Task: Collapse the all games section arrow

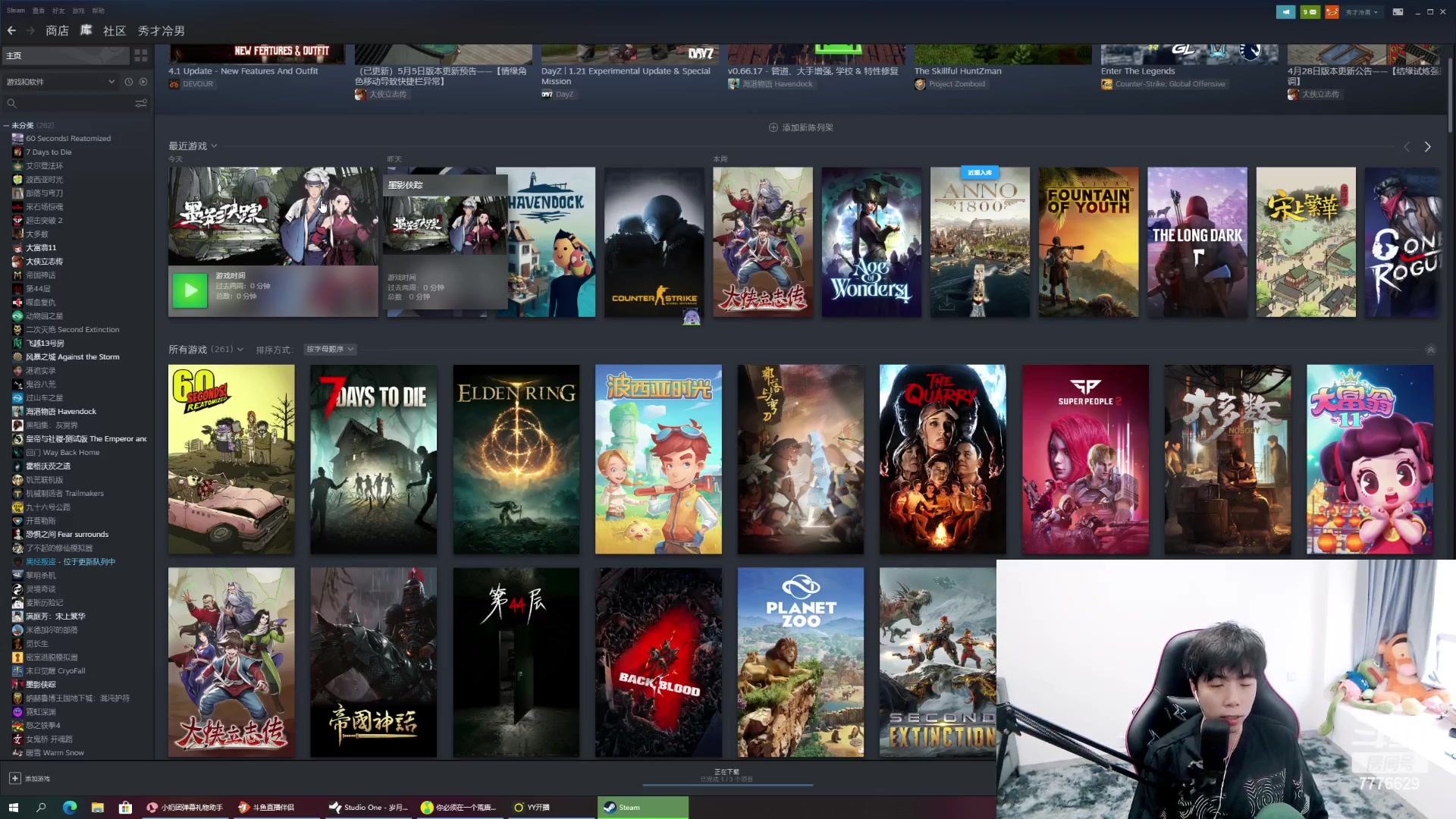Action: pos(1430,350)
